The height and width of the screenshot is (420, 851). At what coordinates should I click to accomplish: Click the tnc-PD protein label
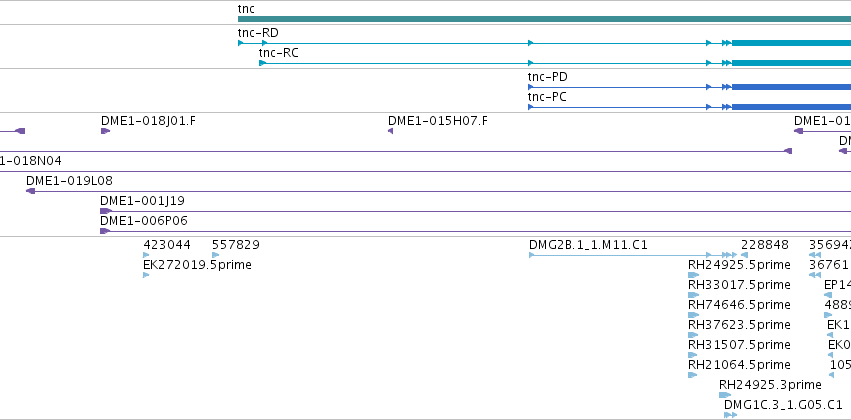pos(548,77)
